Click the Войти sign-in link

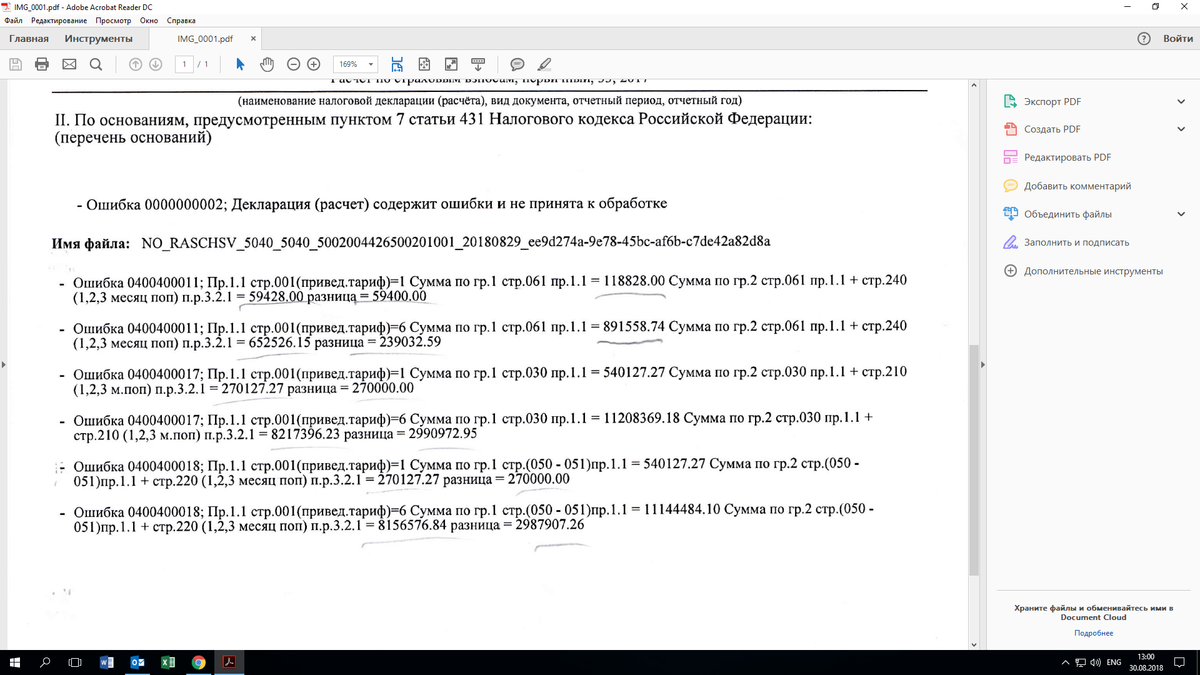[x=1178, y=38]
